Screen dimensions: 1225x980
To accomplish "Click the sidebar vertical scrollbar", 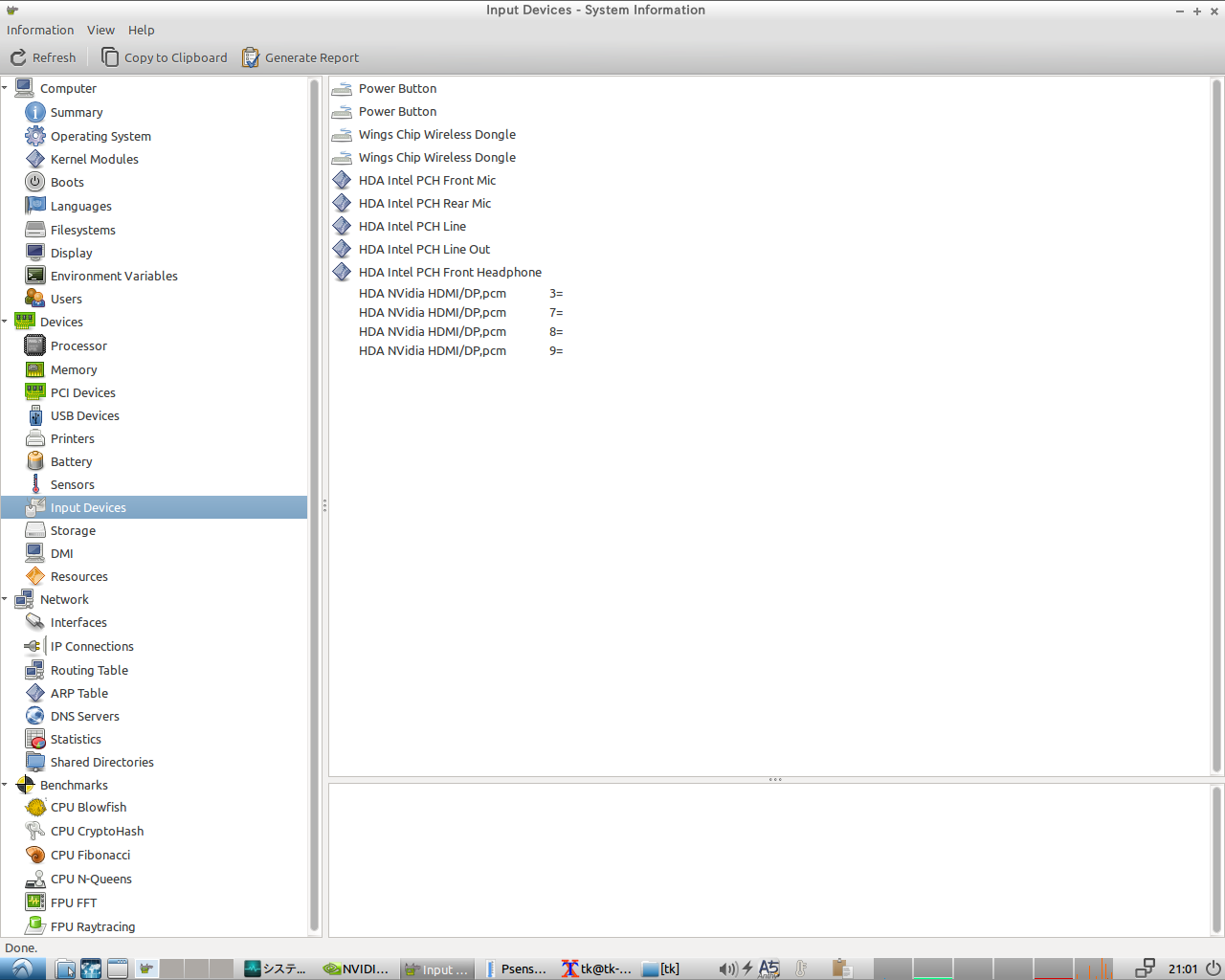I will click(314, 505).
